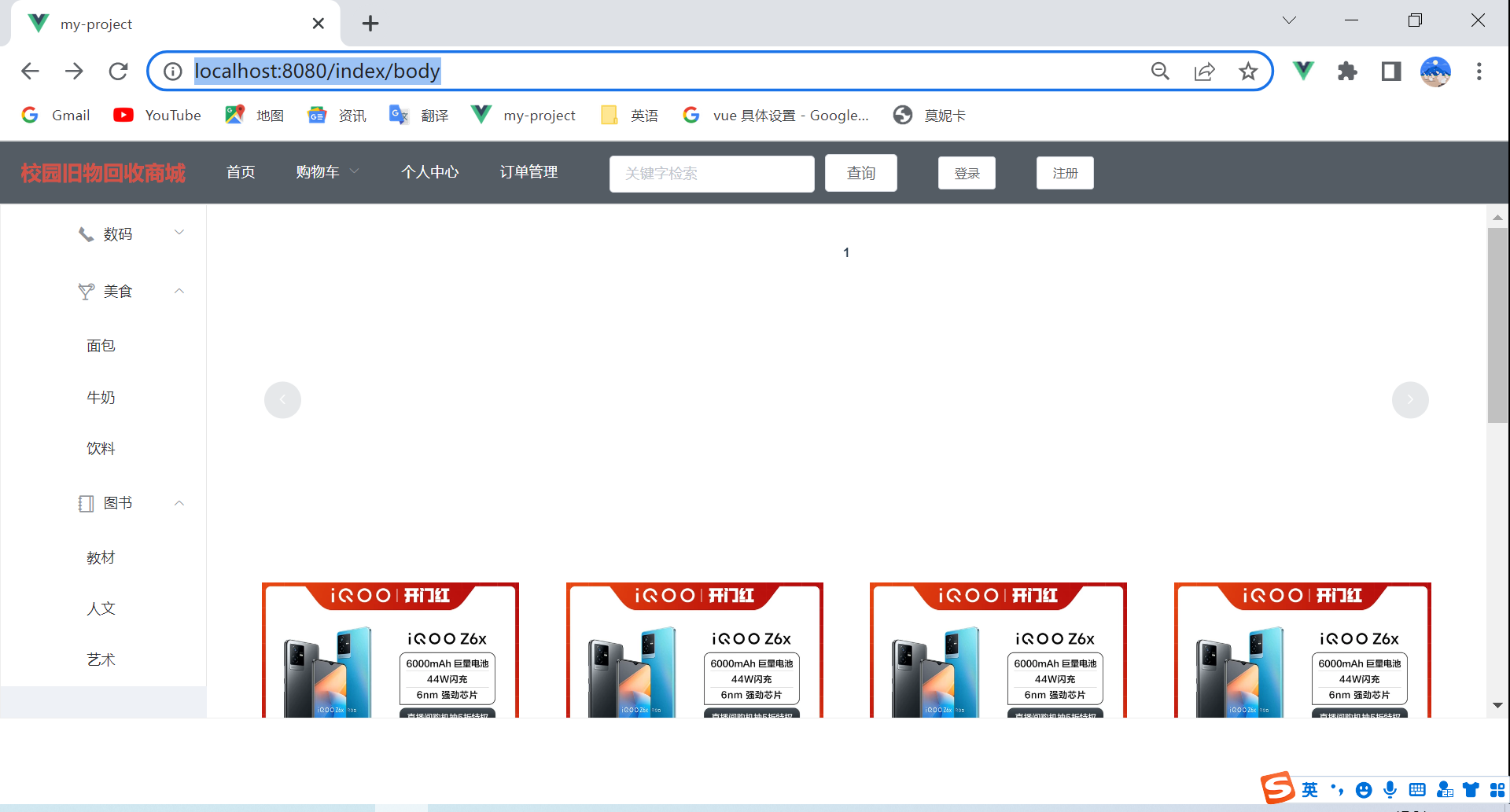
Task: Select 人文 in the sidebar
Action: tap(101, 609)
